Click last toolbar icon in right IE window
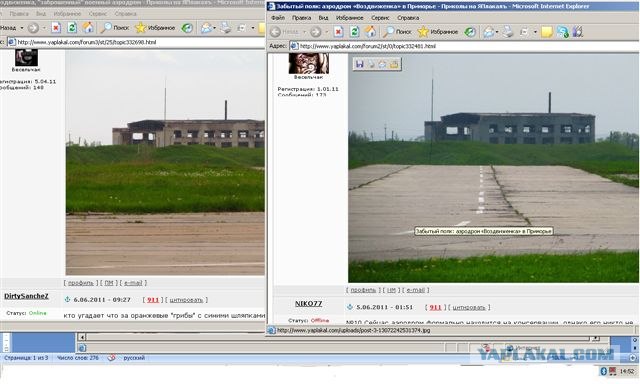The image size is (640, 384). (x=578, y=32)
